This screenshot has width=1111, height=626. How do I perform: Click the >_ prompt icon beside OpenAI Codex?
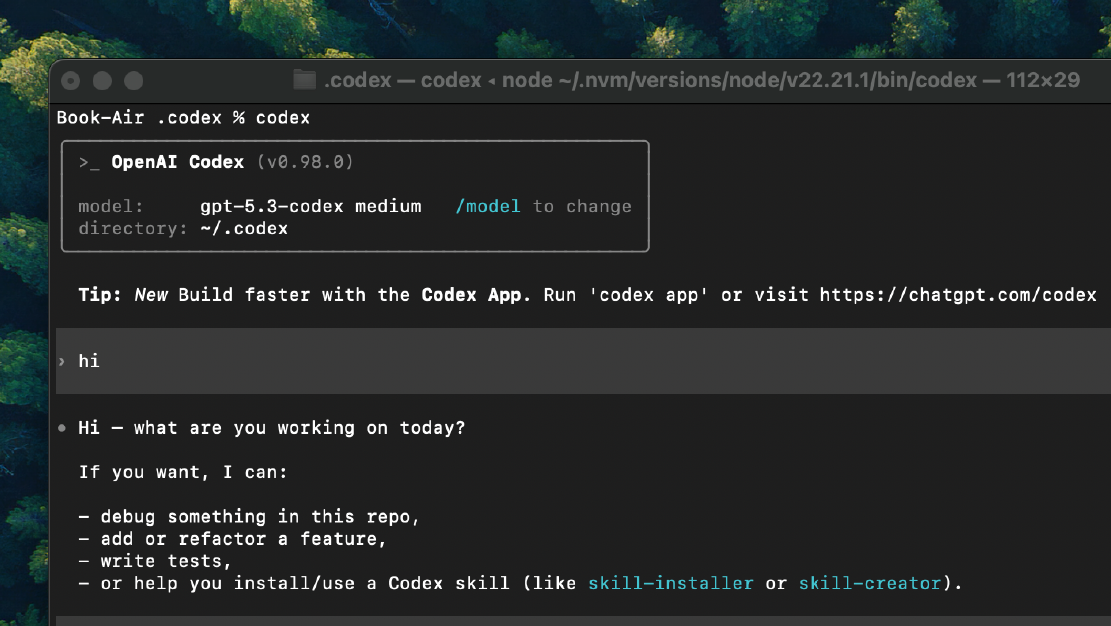pos(89,162)
